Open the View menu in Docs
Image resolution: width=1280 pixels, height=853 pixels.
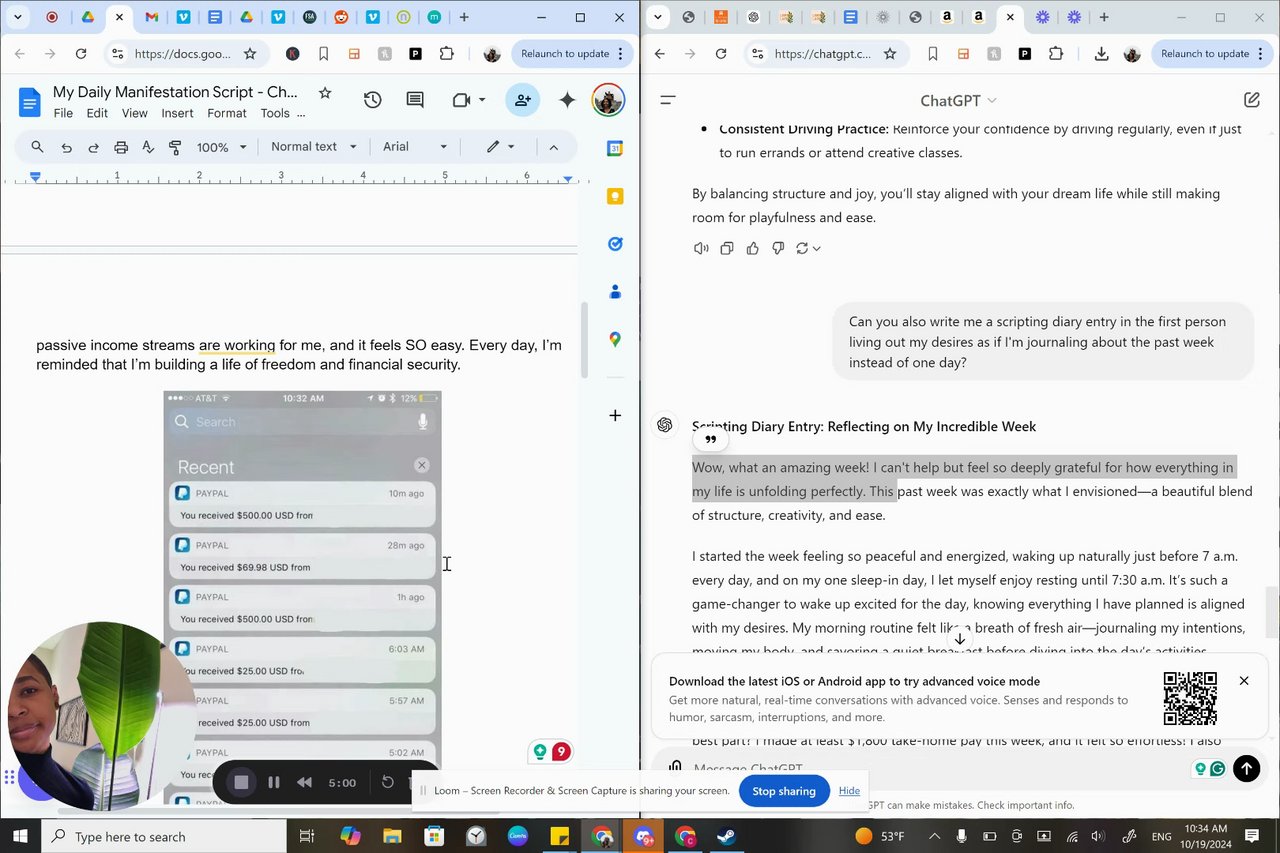coord(135,113)
